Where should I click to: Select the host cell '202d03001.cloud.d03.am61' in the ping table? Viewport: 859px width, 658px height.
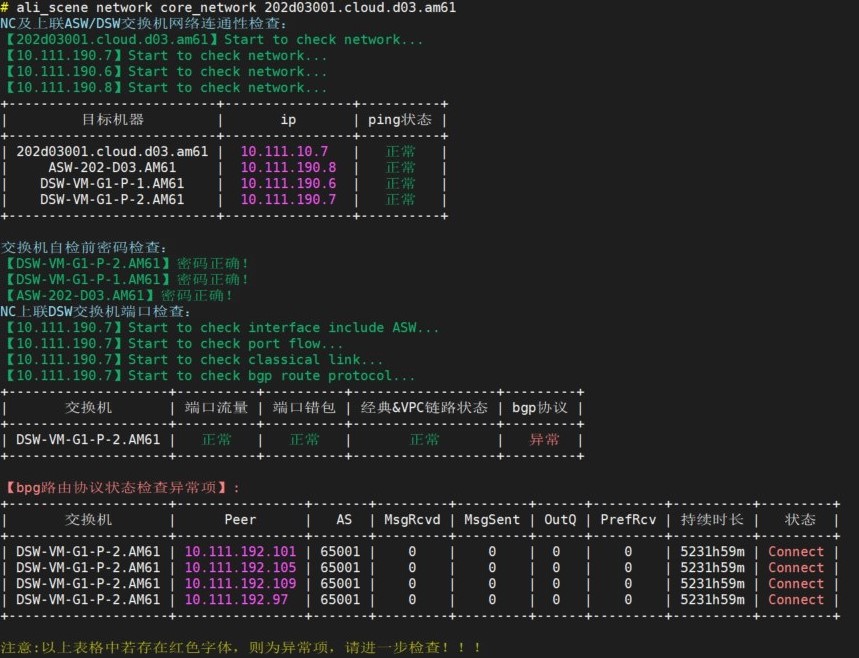click(x=112, y=152)
